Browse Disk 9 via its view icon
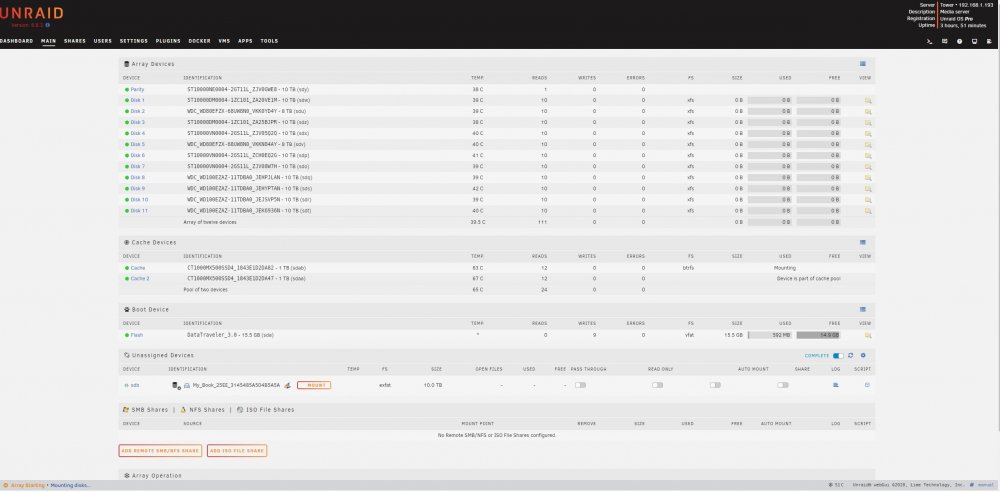Viewport: 1000px width, 493px height. pyautogui.click(x=867, y=188)
